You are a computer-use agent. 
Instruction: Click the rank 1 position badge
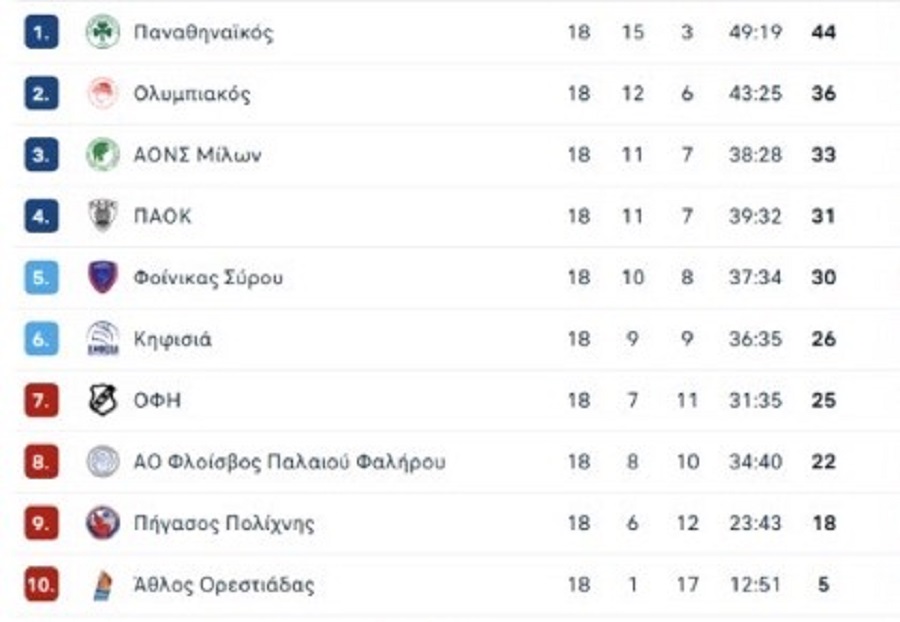(x=41, y=32)
